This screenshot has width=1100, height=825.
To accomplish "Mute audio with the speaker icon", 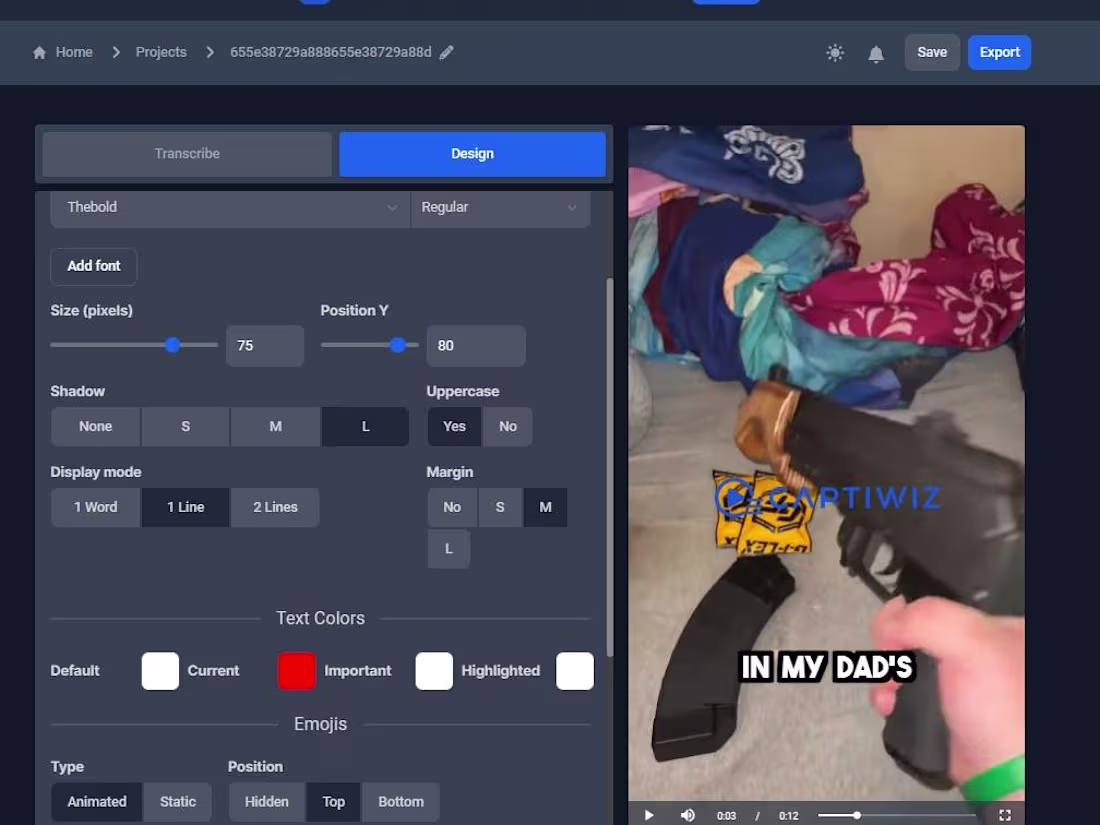I will pyautogui.click(x=687, y=814).
